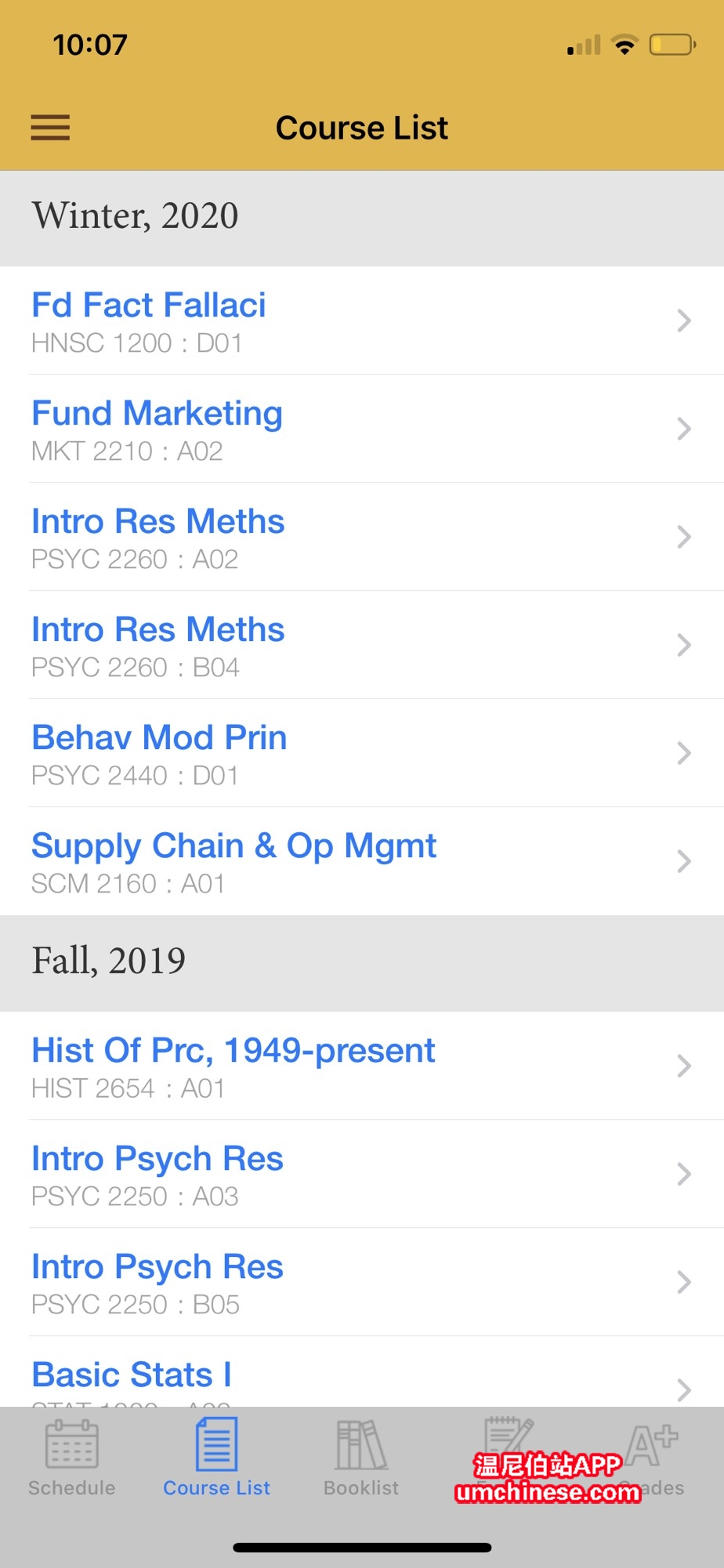Tap the Course List document icon

[216, 1443]
